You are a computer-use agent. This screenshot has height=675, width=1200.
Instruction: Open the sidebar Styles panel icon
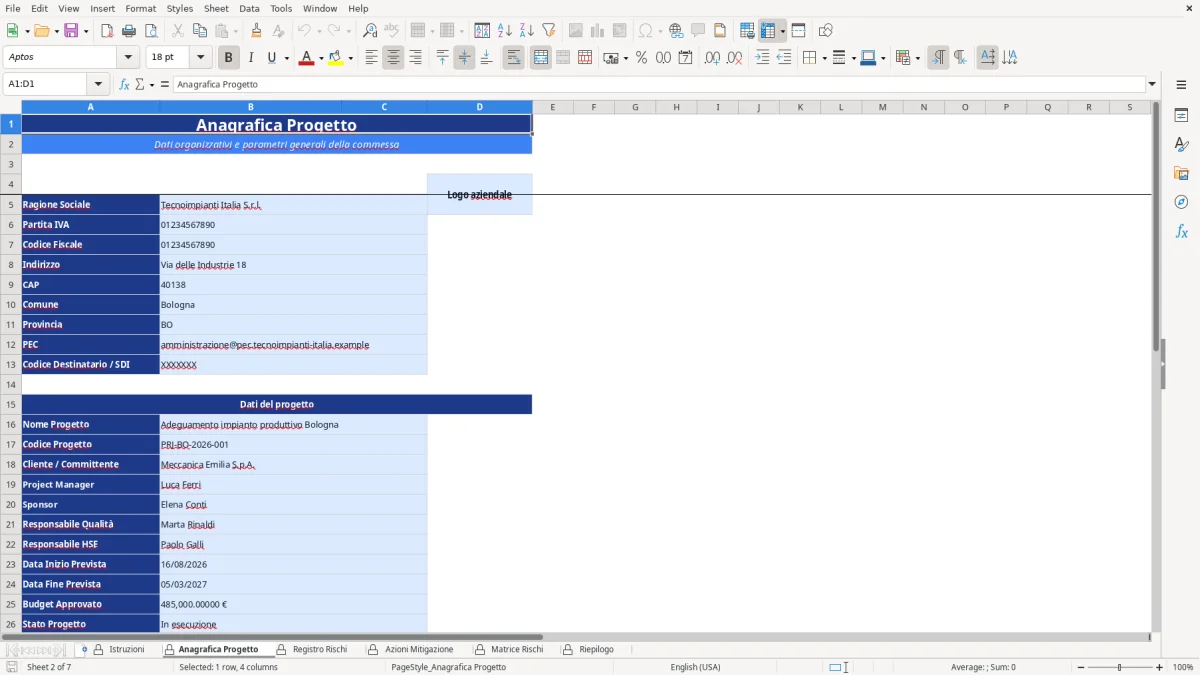pyautogui.click(x=1181, y=145)
